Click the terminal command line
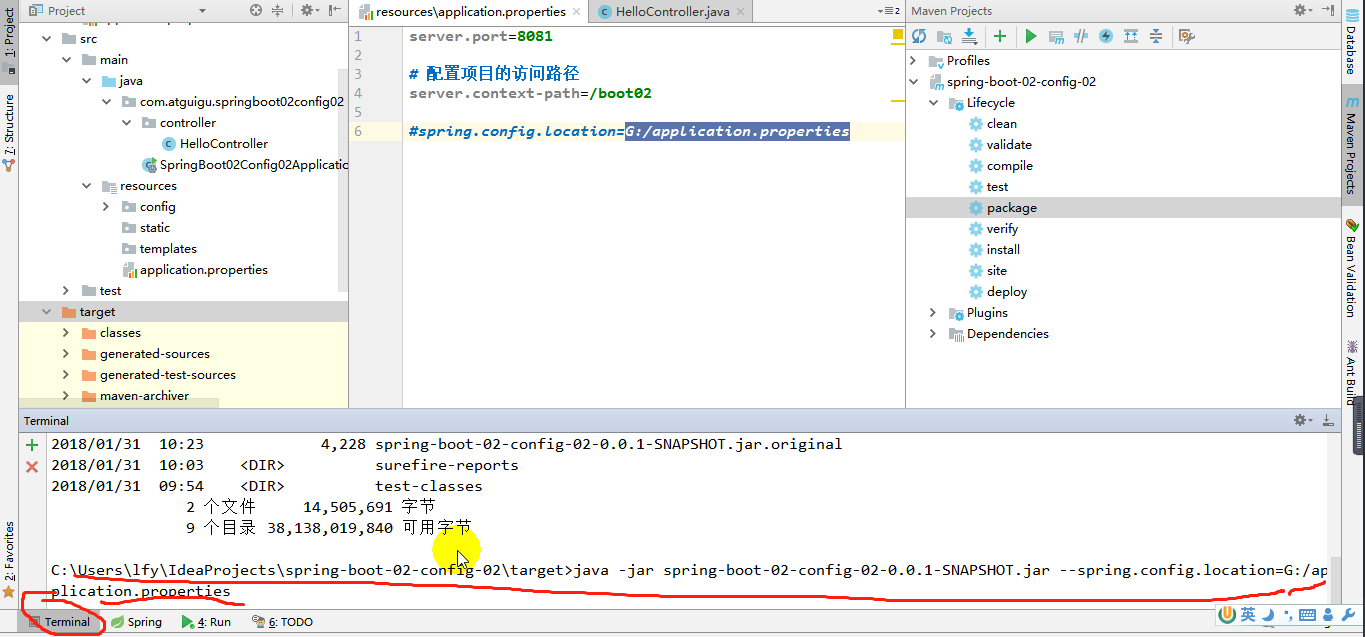The image size is (1365, 637). 689,580
